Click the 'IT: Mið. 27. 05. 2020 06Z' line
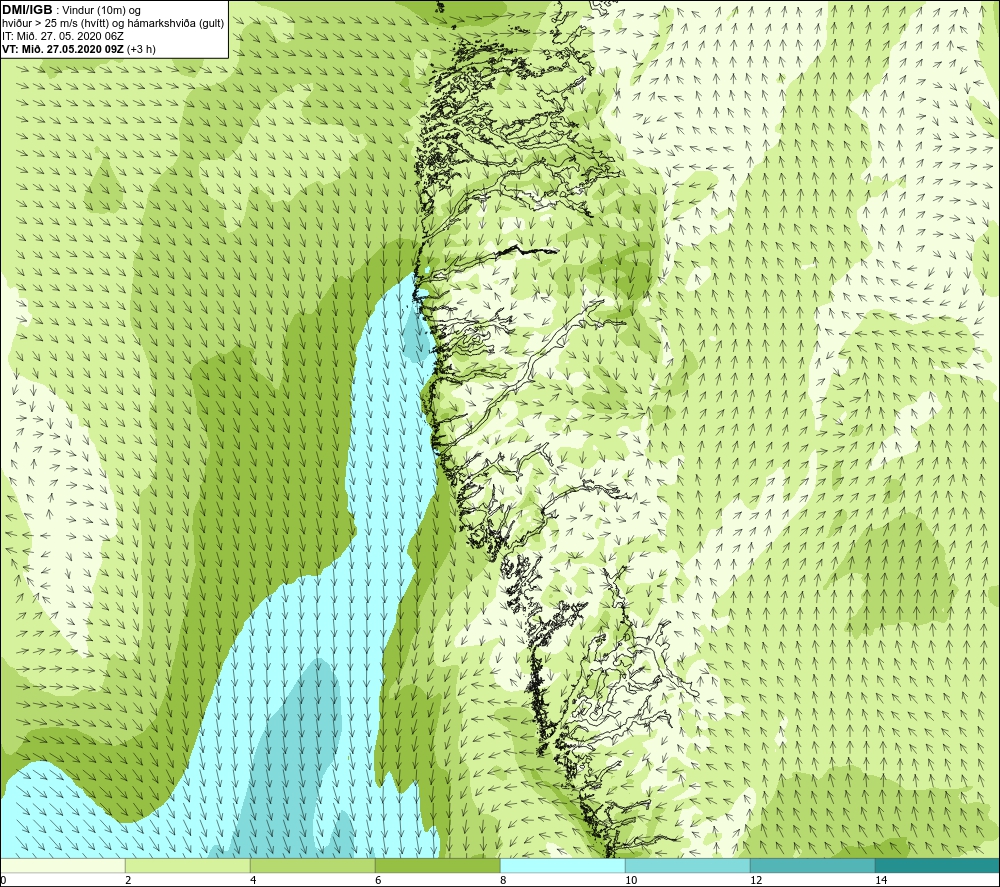This screenshot has width=1000, height=887. 62,36
